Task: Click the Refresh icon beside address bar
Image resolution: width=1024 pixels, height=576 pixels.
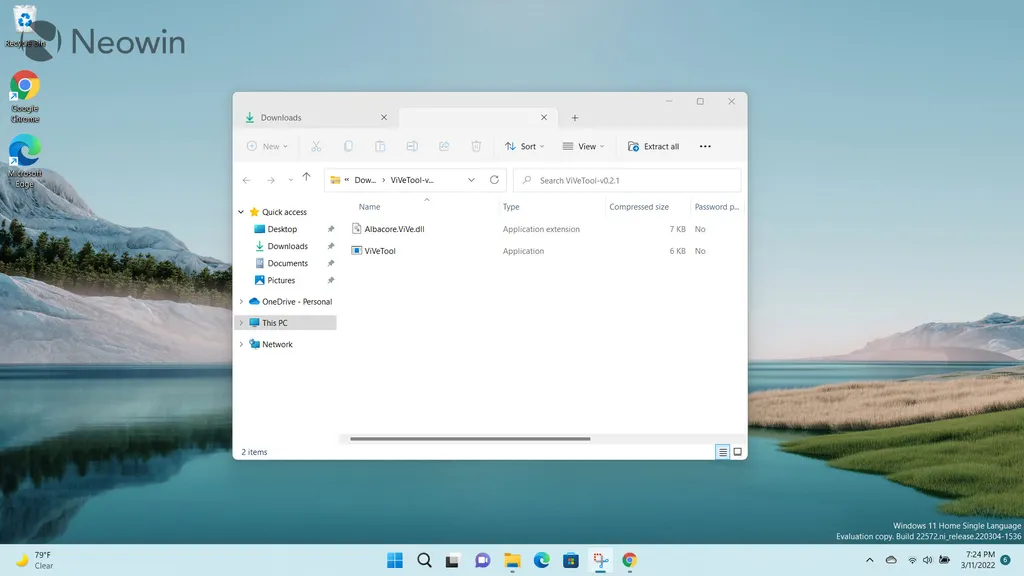Action: [x=494, y=180]
